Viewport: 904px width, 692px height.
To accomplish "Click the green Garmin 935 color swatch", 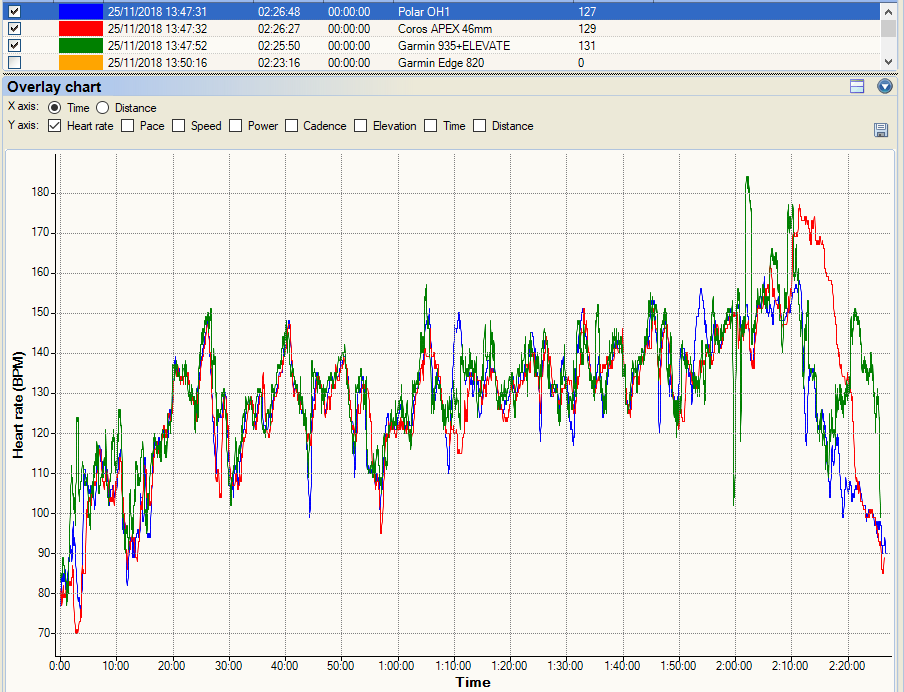I will click(81, 45).
